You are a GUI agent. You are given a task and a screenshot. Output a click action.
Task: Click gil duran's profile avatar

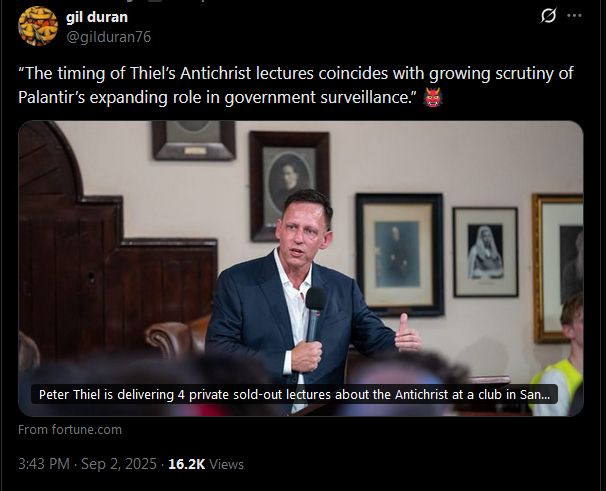point(38,26)
